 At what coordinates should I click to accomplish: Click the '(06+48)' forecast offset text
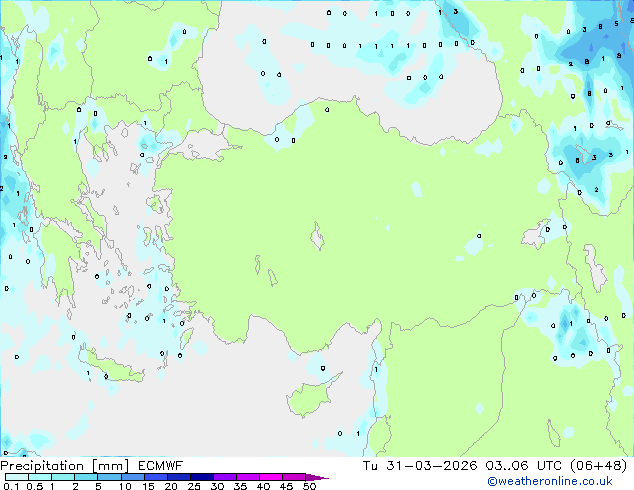[x=598, y=466]
